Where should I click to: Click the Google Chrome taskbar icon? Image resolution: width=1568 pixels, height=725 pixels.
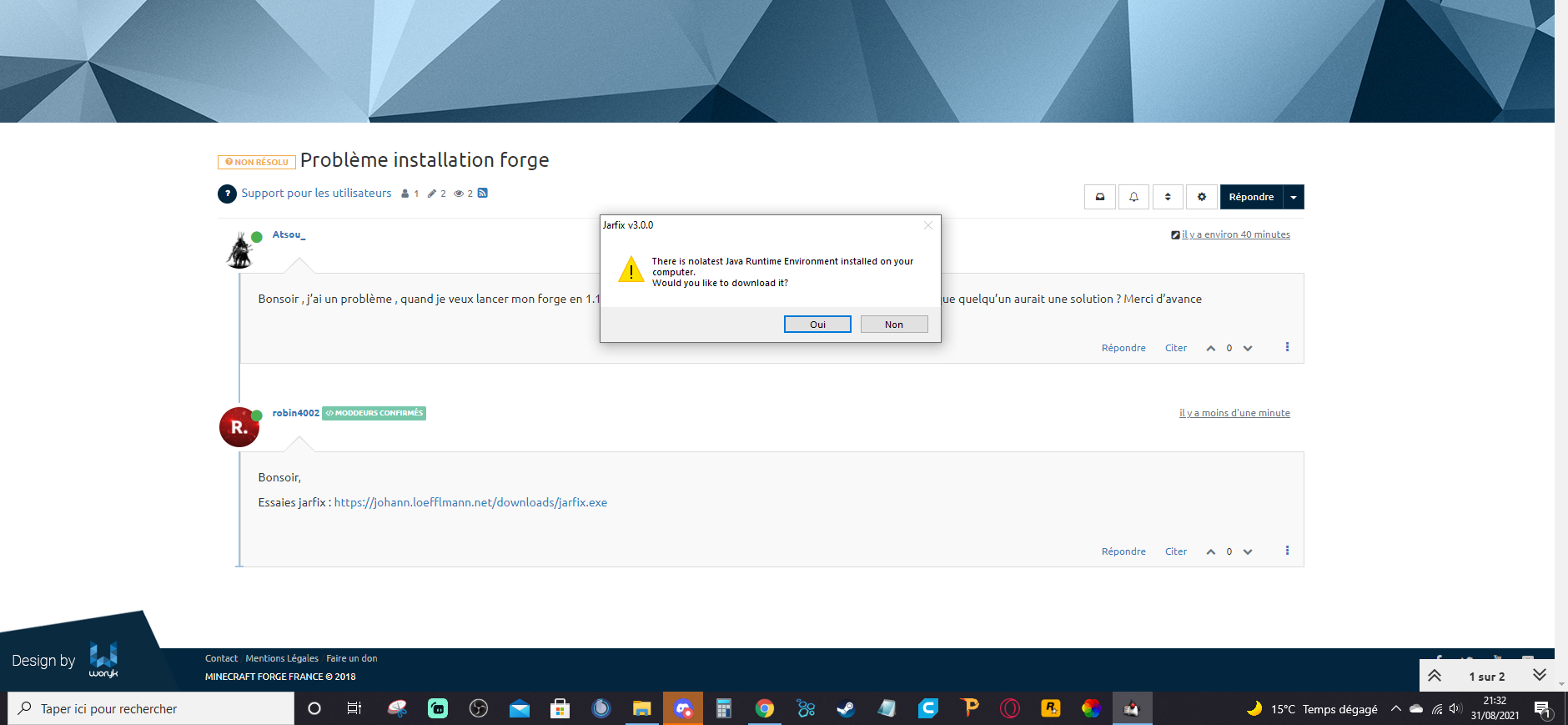(764, 709)
